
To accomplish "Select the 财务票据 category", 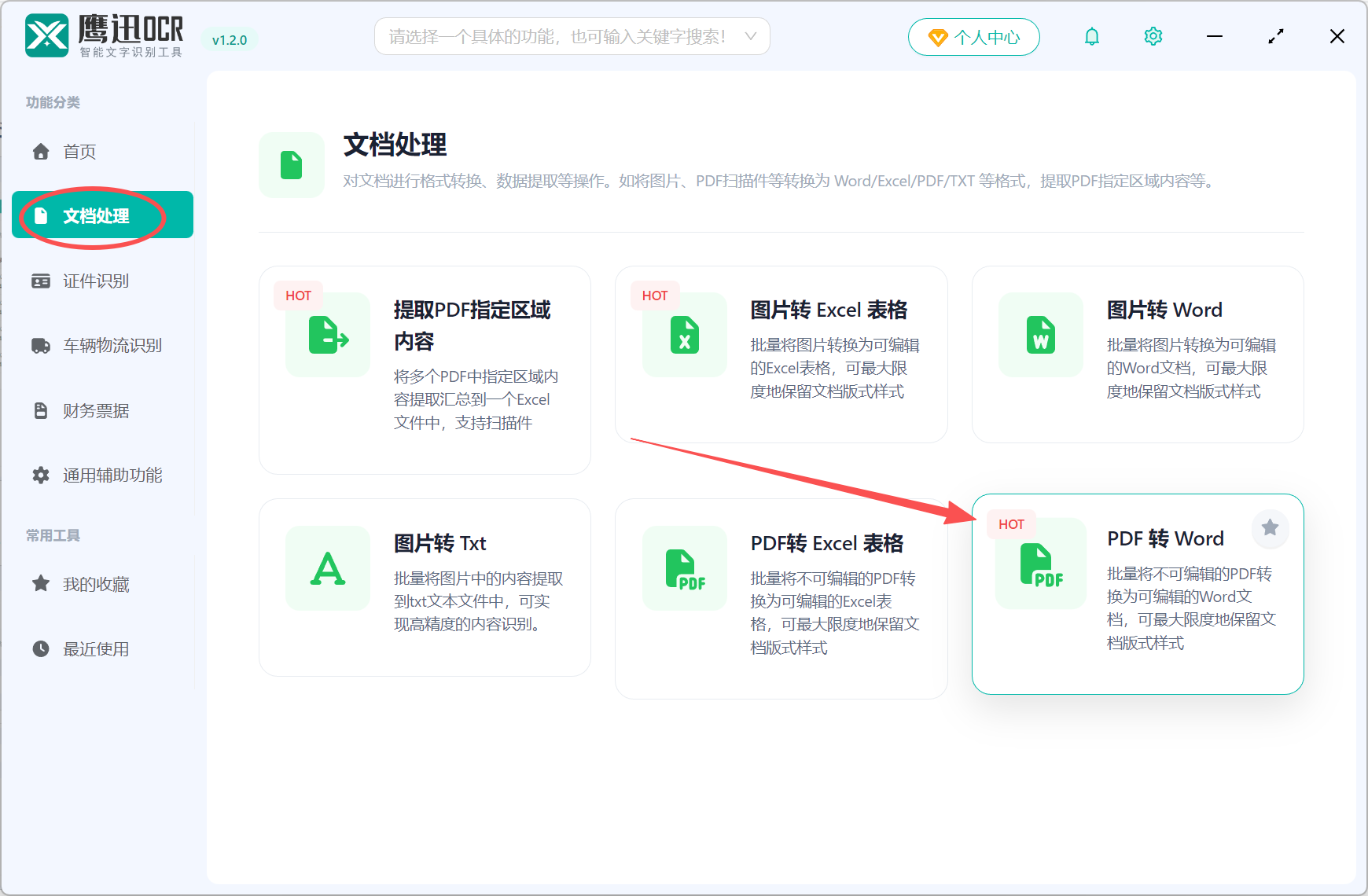I will point(96,409).
